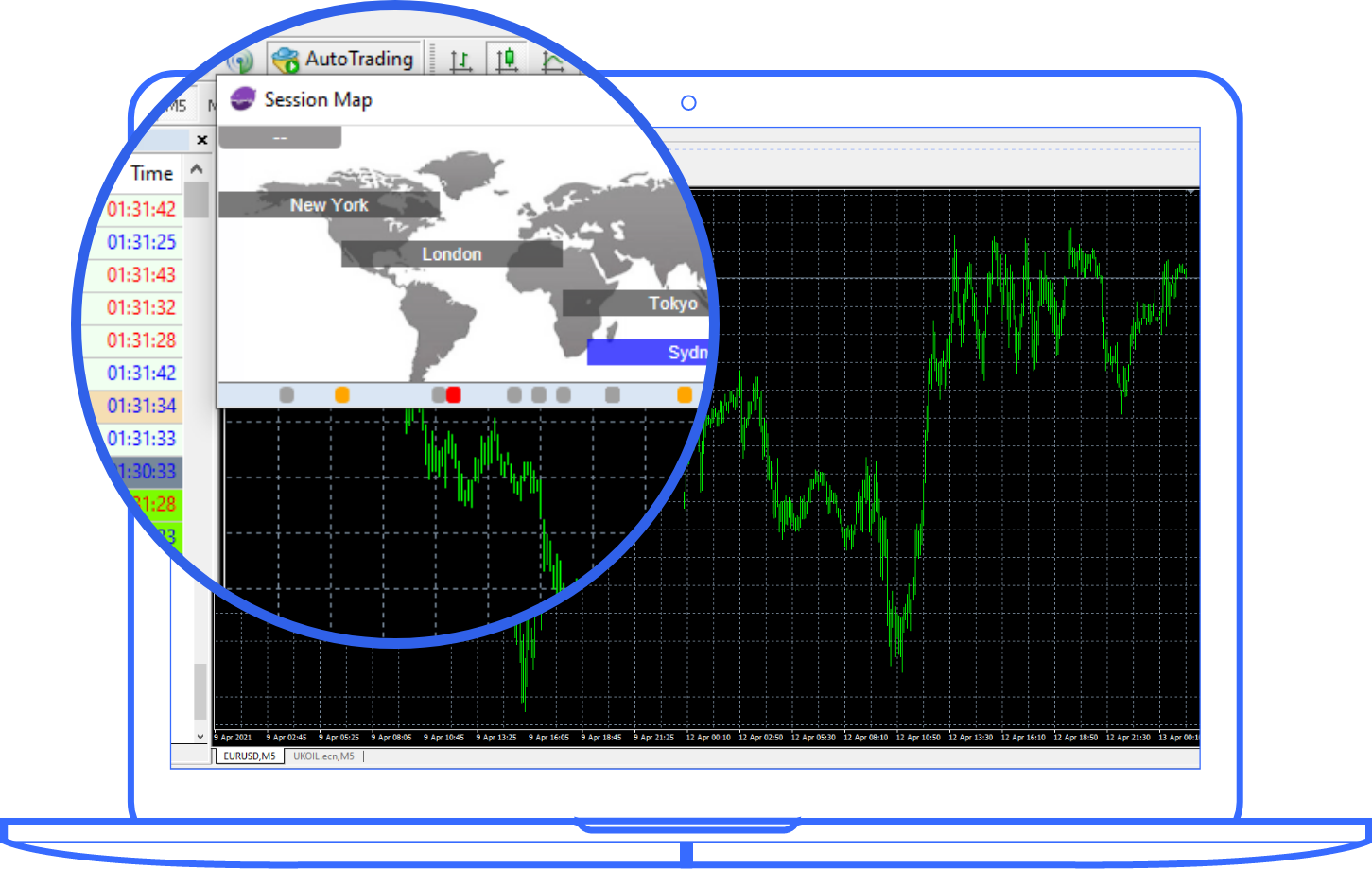Screen dimensions: 1372x869
Task: Click the AutoTrading toolbar button
Action: pos(344,60)
